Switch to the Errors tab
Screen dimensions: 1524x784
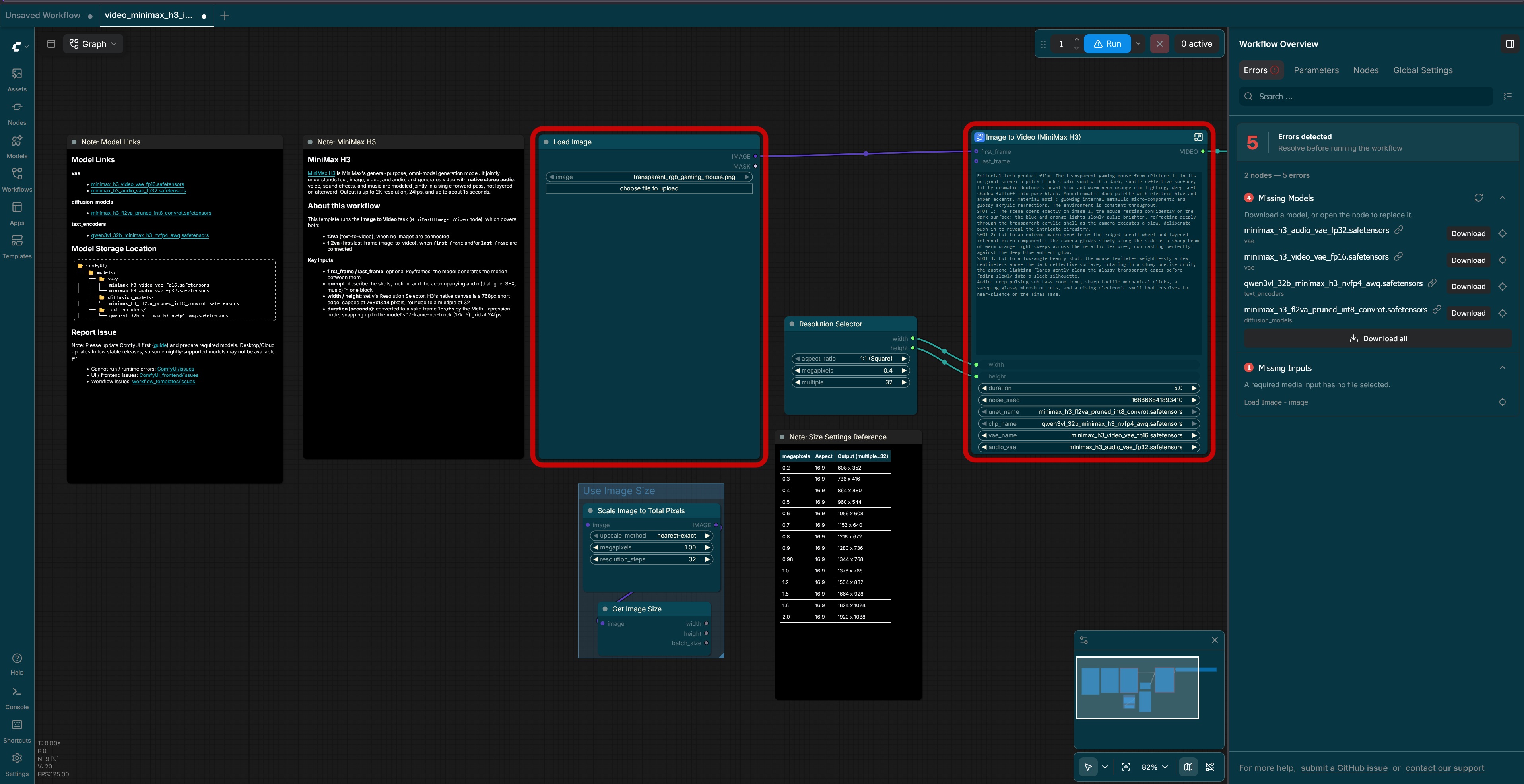(x=1261, y=70)
